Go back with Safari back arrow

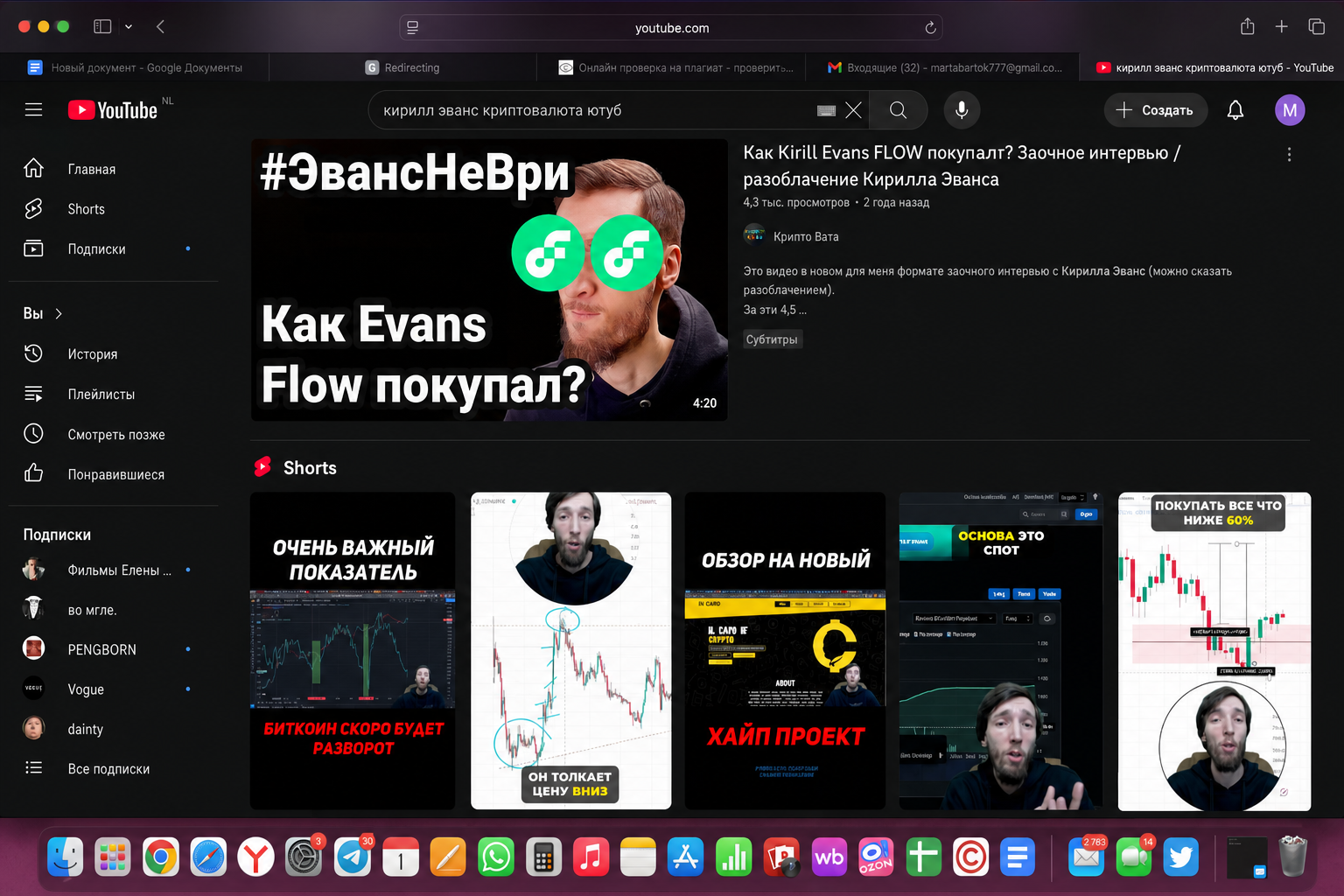(160, 27)
